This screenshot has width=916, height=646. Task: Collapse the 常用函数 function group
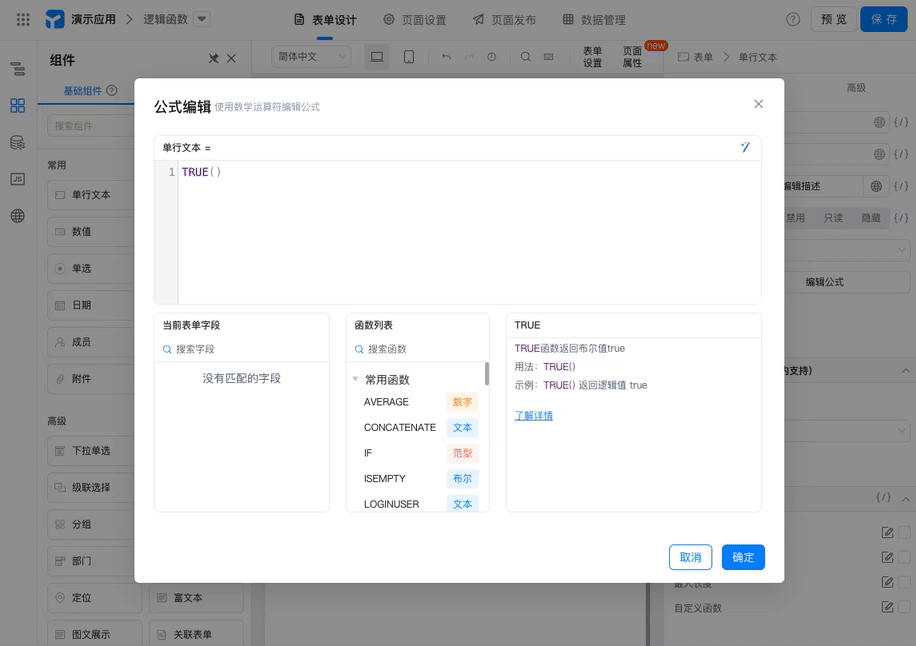tap(355, 379)
